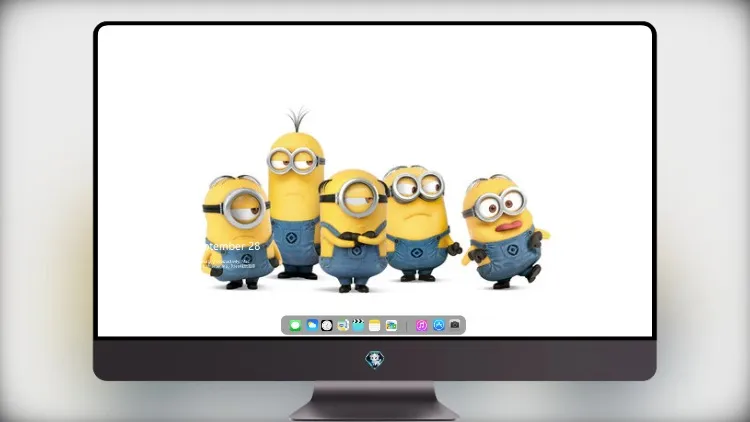This screenshot has width=750, height=422.
Task: Click the date text ending in "28"
Action: pyautogui.click(x=232, y=246)
